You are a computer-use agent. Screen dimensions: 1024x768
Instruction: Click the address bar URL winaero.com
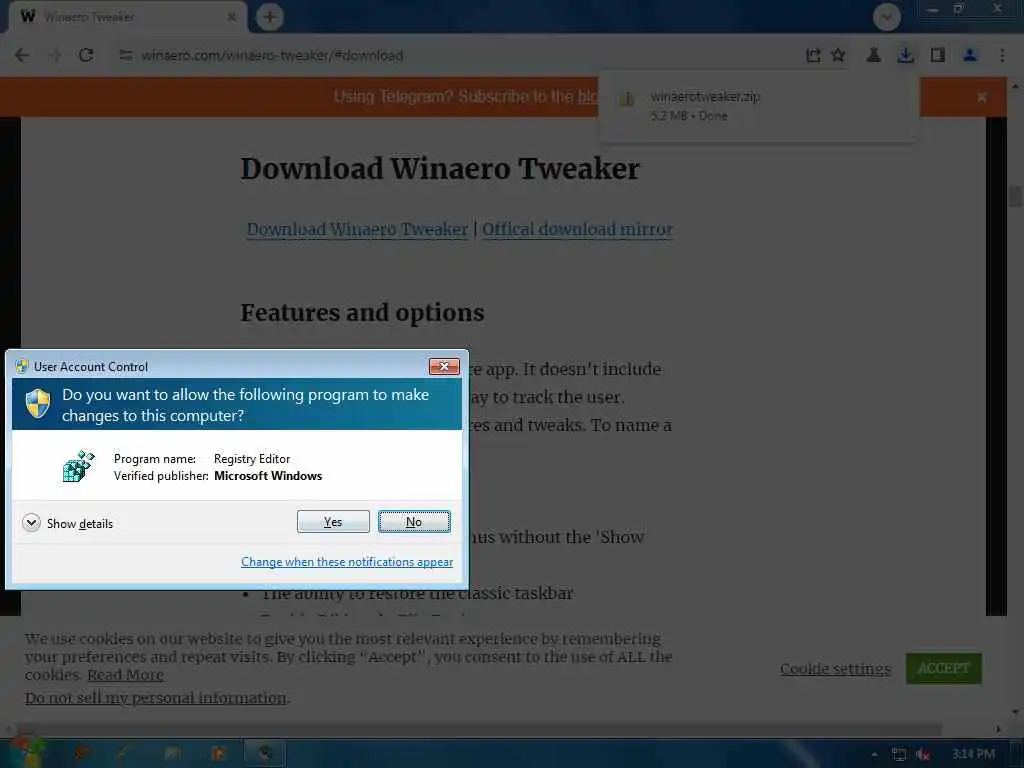tap(272, 56)
